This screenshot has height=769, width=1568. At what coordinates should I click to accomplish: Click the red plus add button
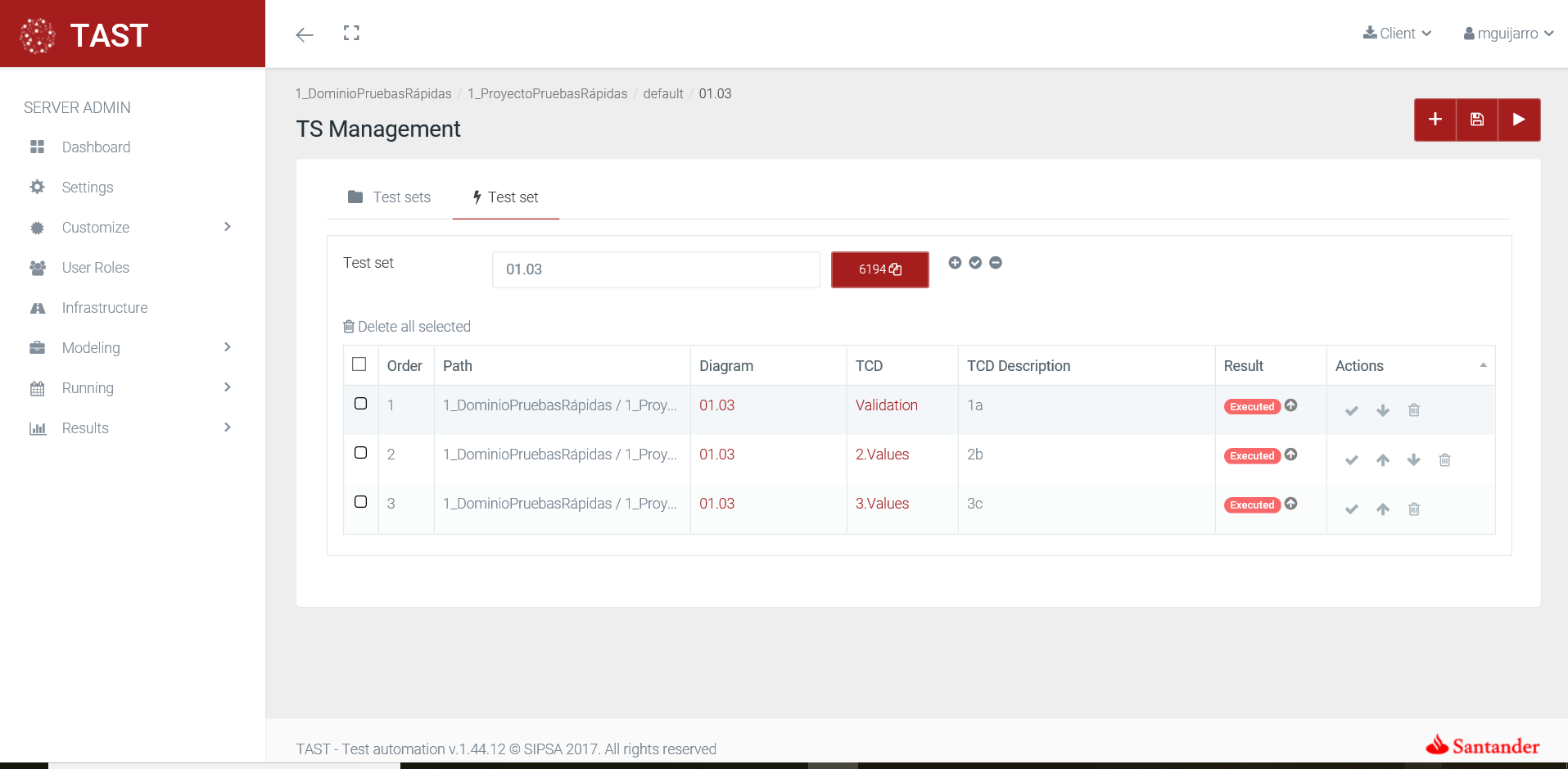click(1435, 120)
